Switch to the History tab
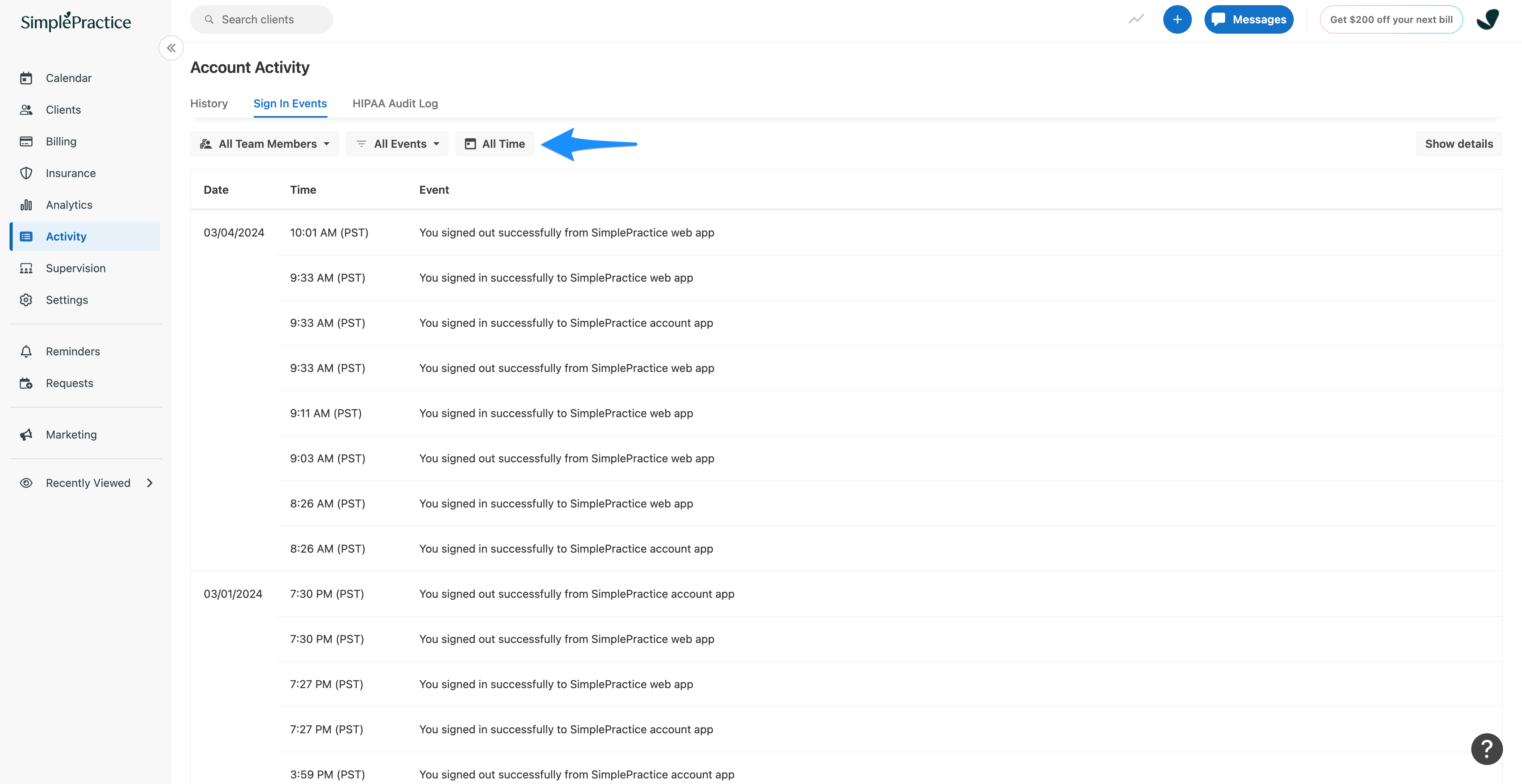This screenshot has width=1522, height=784. coord(209,103)
